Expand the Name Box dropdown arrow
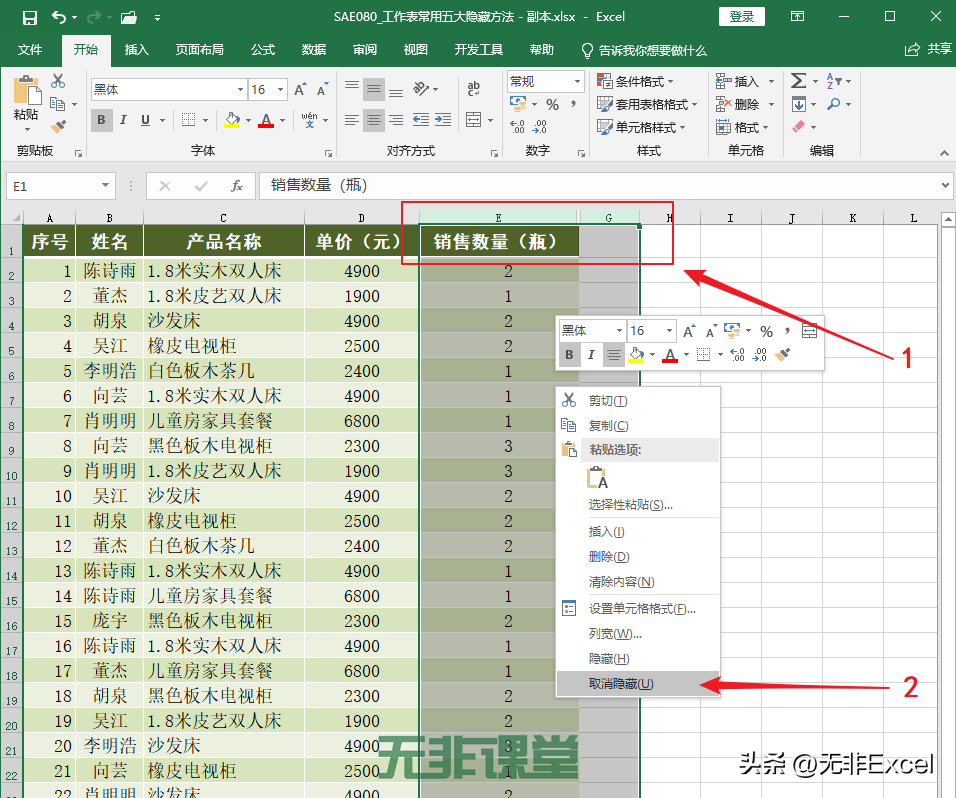956x798 pixels. click(x=105, y=185)
